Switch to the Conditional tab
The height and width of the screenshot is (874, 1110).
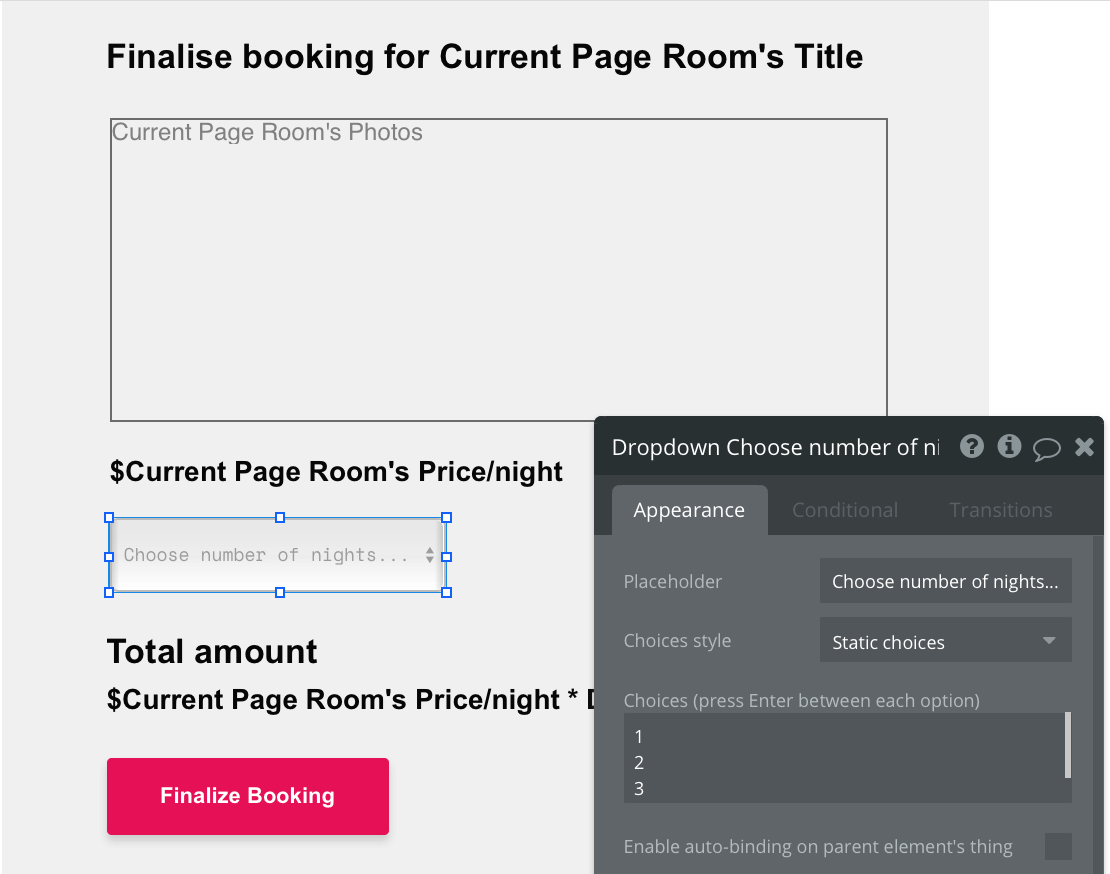point(845,510)
